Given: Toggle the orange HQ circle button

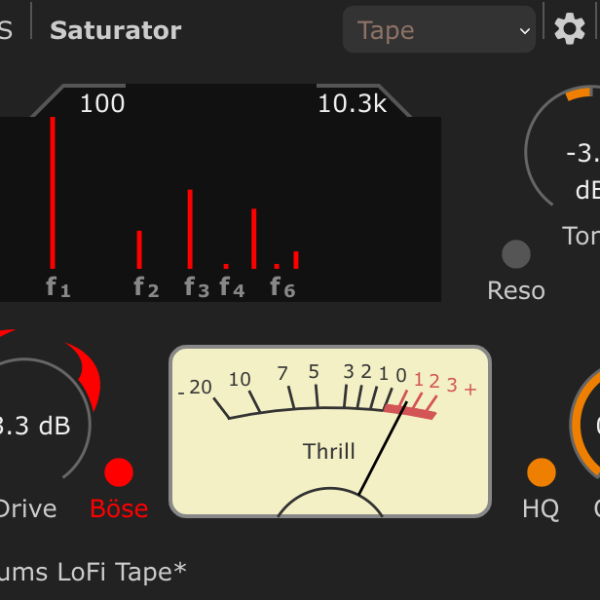Looking at the screenshot, I should pos(541,472).
